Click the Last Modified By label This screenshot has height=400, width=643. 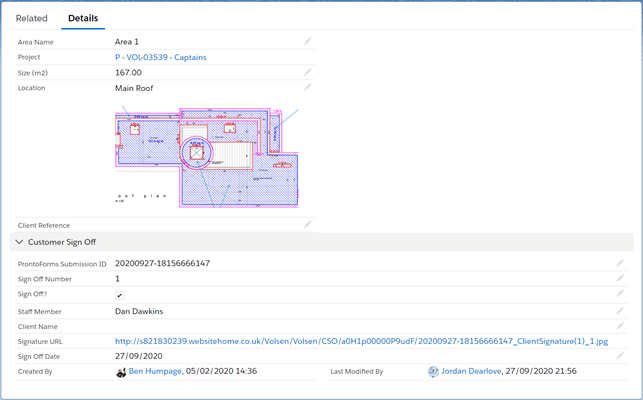tap(357, 372)
